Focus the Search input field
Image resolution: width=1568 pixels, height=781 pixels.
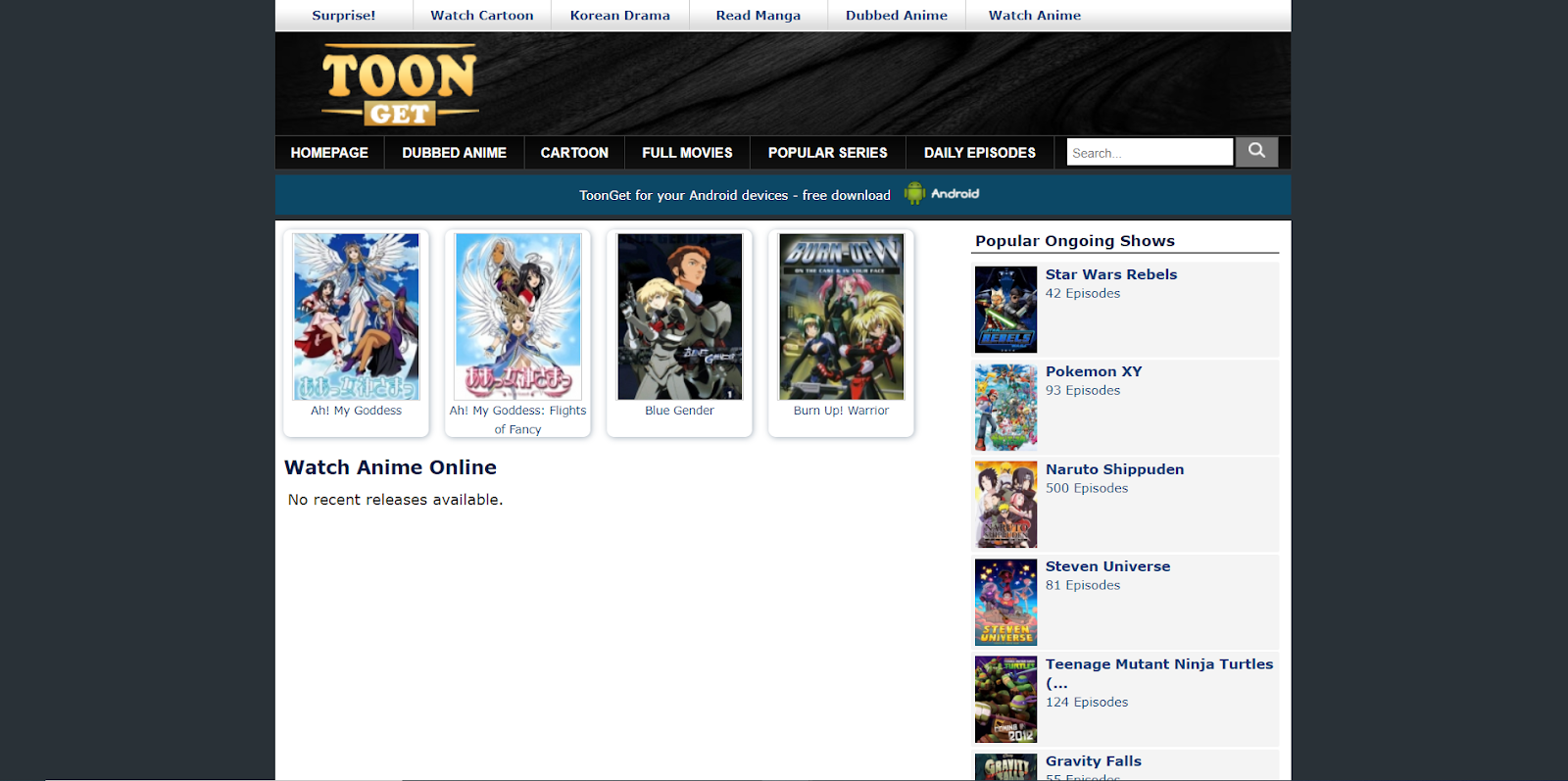tap(1150, 152)
